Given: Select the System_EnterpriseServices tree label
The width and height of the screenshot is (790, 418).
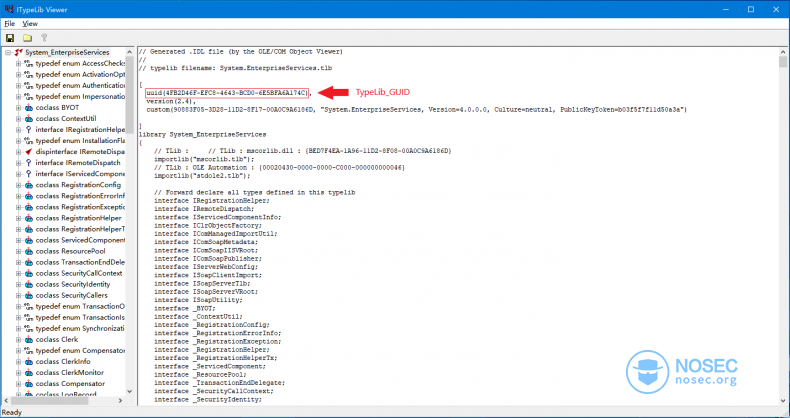Looking at the screenshot, I should (x=67, y=52).
